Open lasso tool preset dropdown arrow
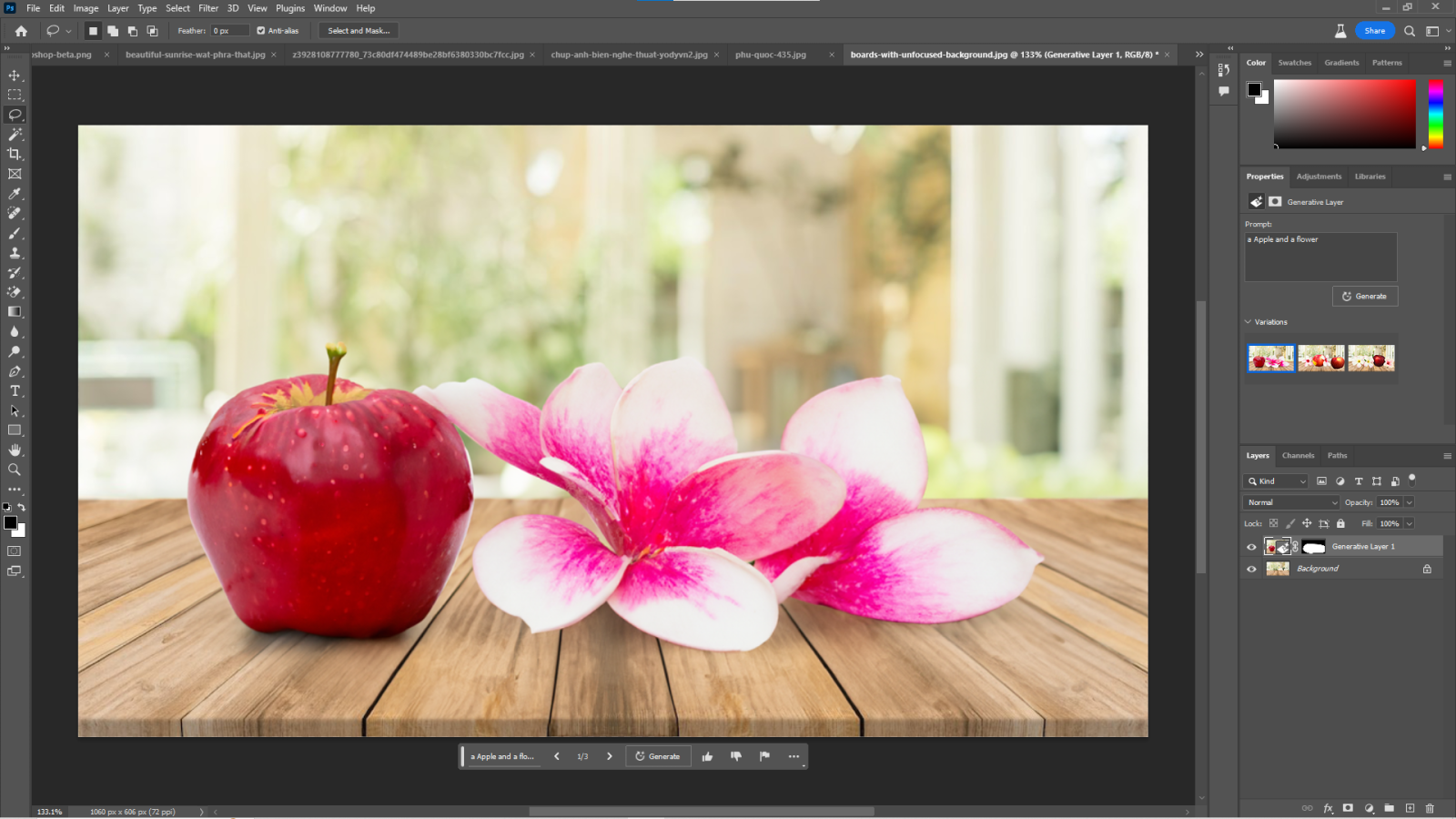This screenshot has height=819, width=1456. click(x=68, y=31)
